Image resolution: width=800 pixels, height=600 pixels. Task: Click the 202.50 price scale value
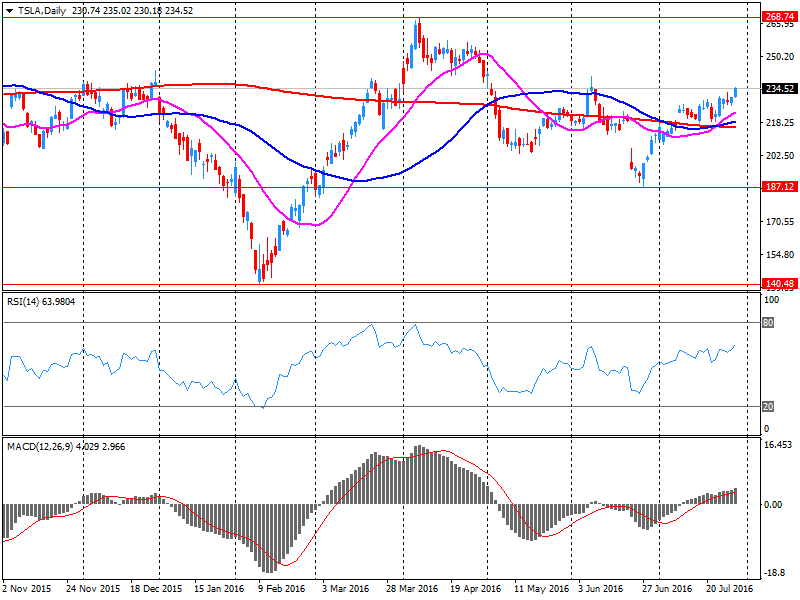(780, 156)
